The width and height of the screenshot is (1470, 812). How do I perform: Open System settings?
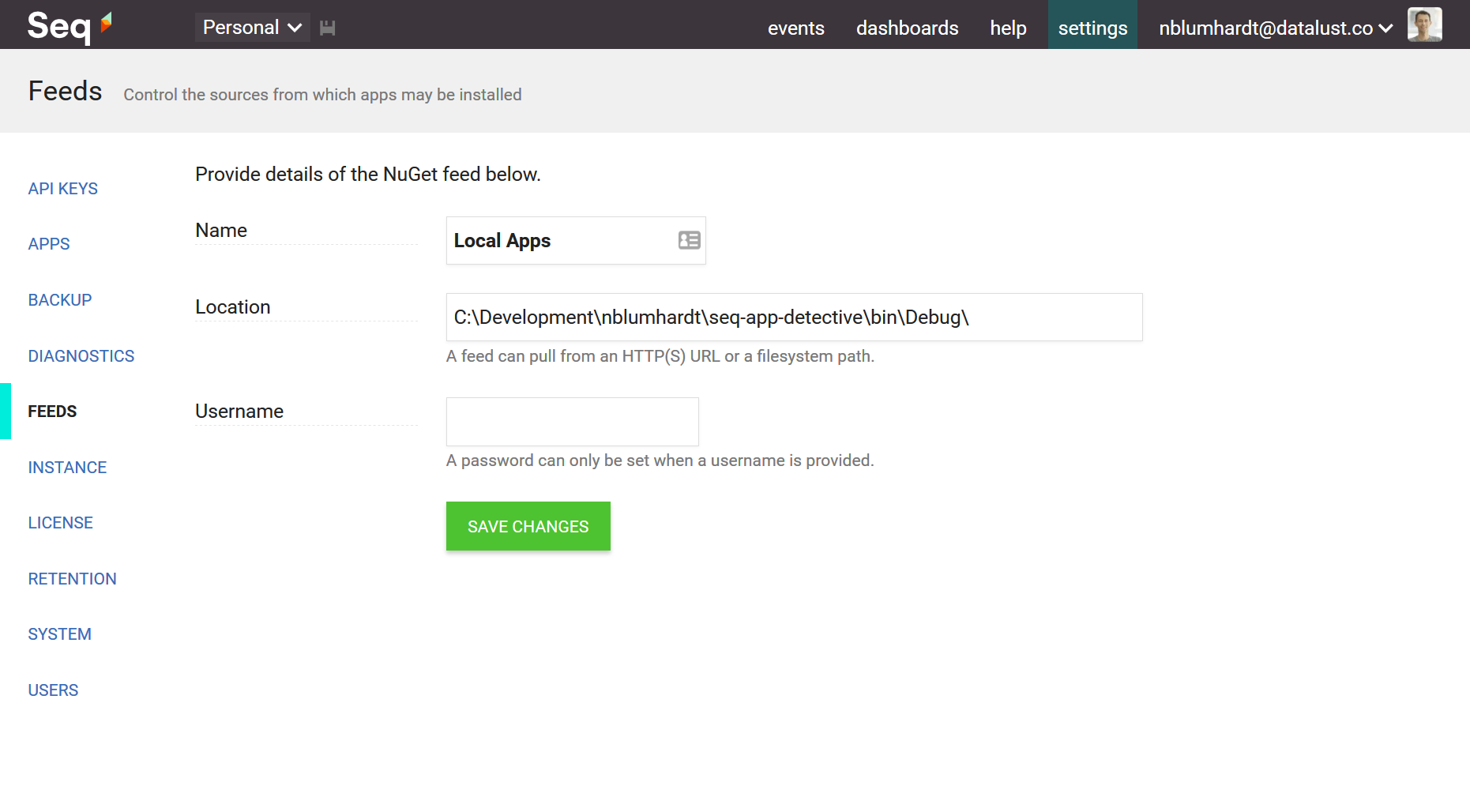pos(60,634)
